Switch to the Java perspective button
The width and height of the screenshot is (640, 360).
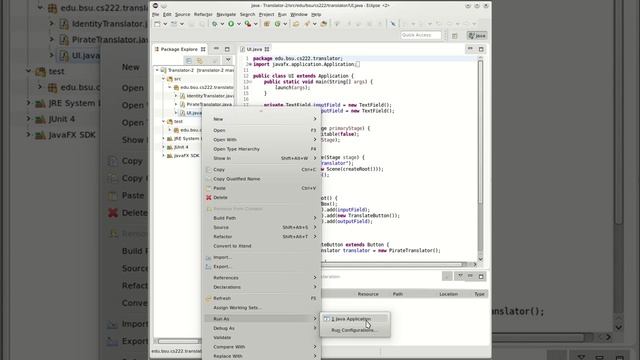[477, 36]
